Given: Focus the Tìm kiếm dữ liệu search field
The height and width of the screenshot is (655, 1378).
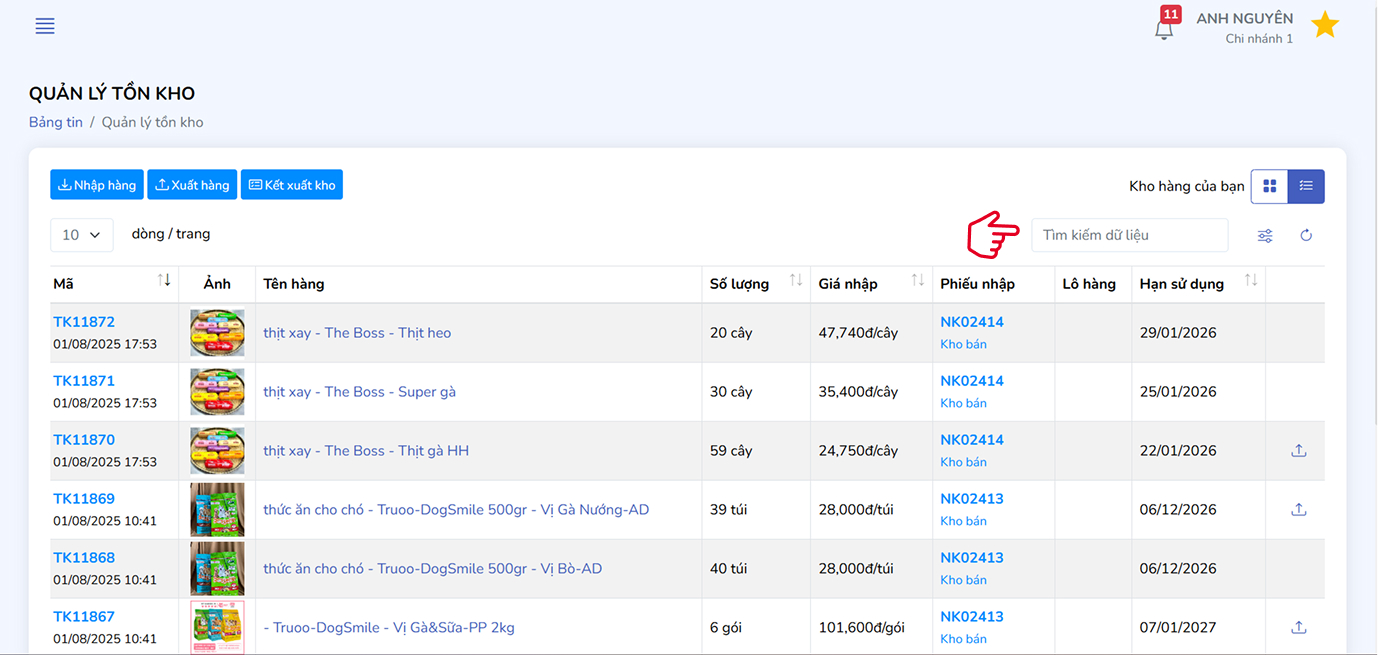Looking at the screenshot, I should [1129, 235].
